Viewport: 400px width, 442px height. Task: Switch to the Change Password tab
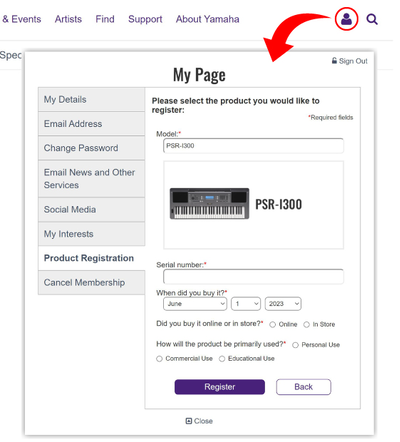(92, 148)
